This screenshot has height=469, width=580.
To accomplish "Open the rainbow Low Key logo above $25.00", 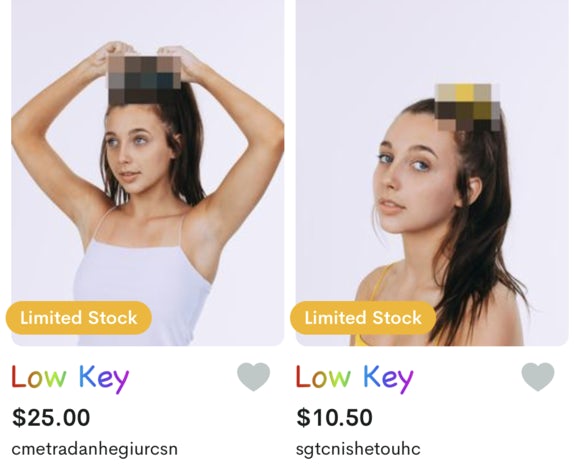I will pos(70,377).
